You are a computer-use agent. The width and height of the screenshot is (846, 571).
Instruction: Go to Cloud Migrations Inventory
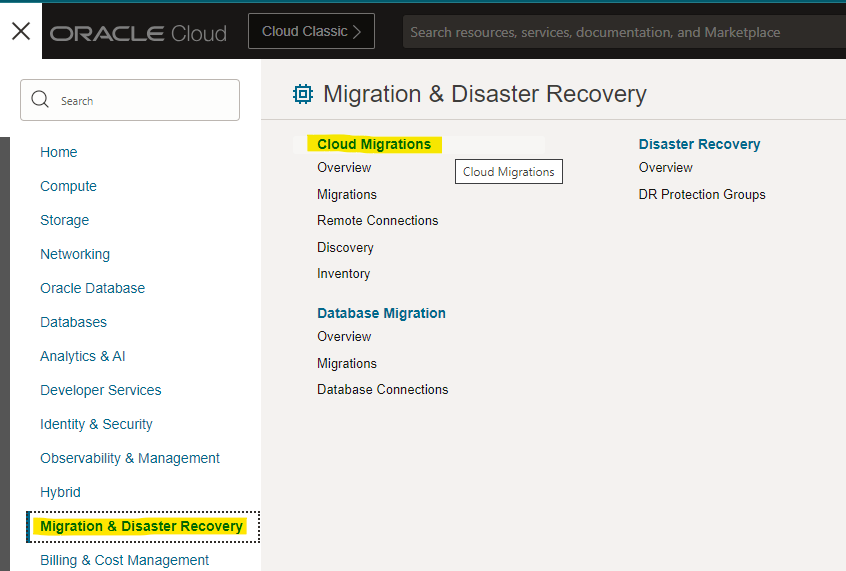pyautogui.click(x=343, y=273)
